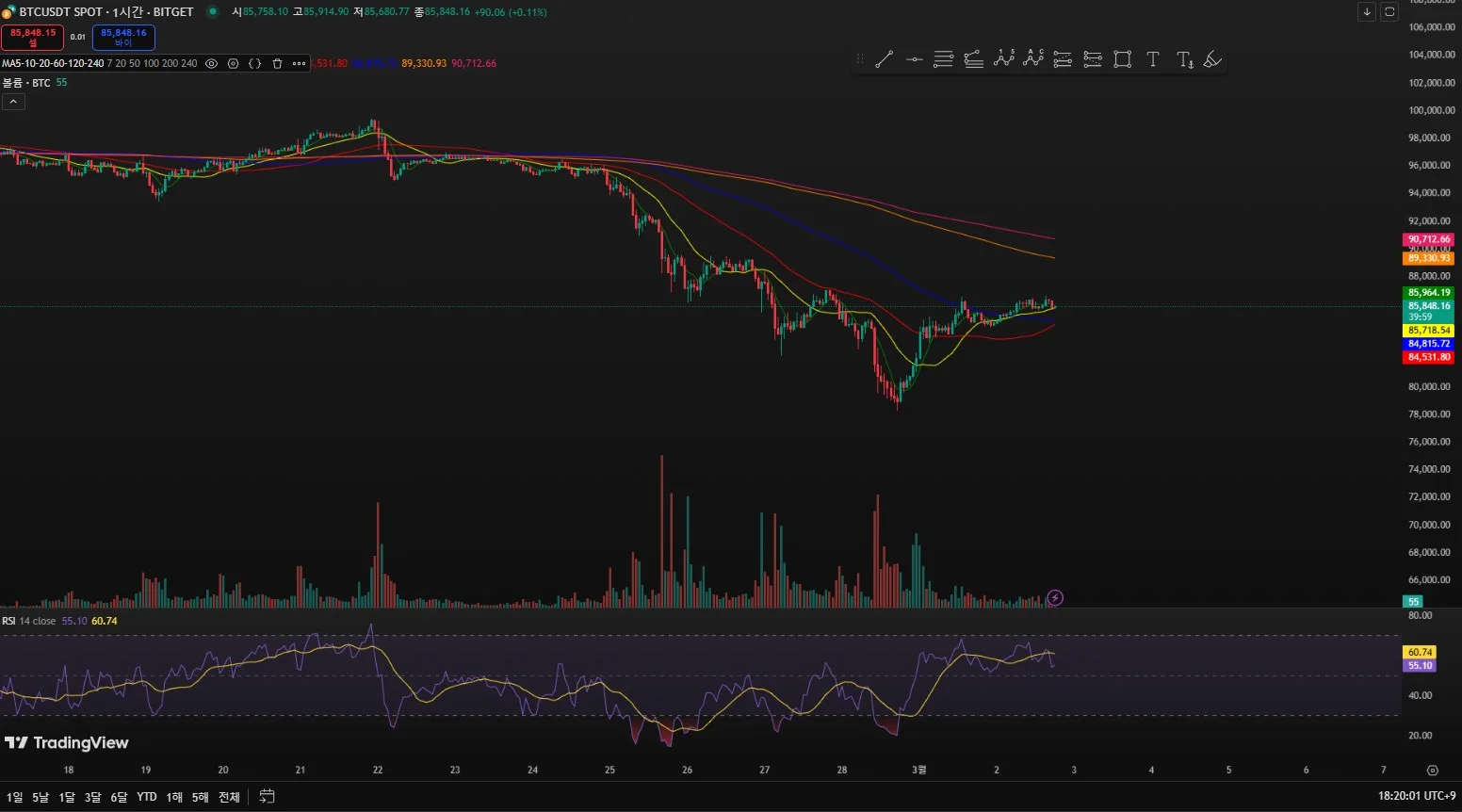Select the trend-based Fibonacci extension tool
The height and width of the screenshot is (812, 1462).
[x=974, y=59]
